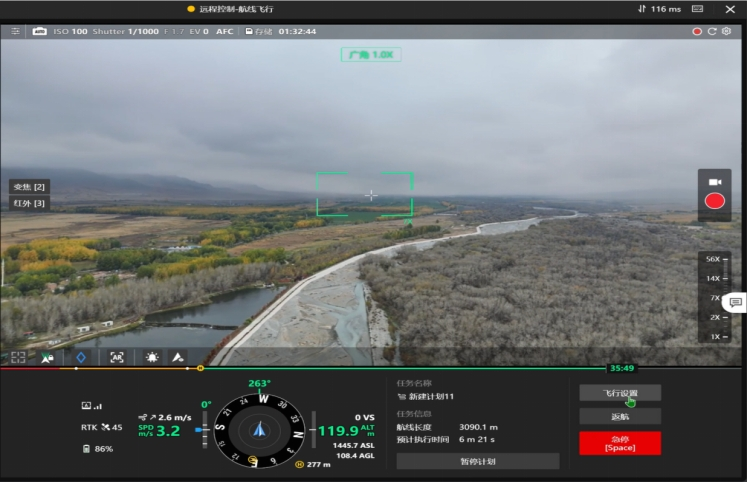The height and width of the screenshot is (483, 747).
Task: Click the camera settings gear icon
Action: [726, 31]
